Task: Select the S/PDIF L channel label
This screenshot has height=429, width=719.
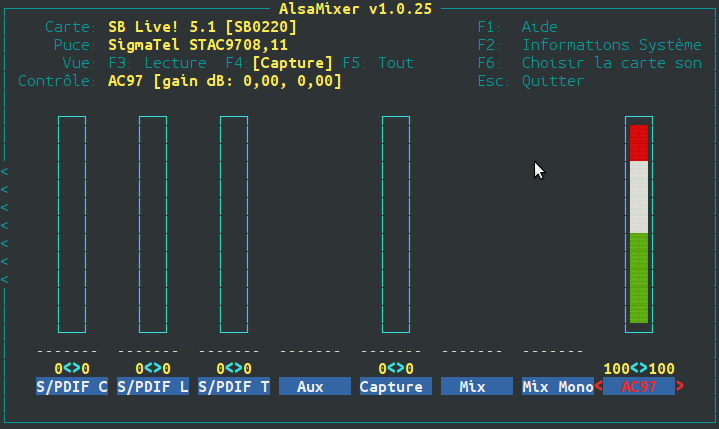Action: (x=153, y=386)
